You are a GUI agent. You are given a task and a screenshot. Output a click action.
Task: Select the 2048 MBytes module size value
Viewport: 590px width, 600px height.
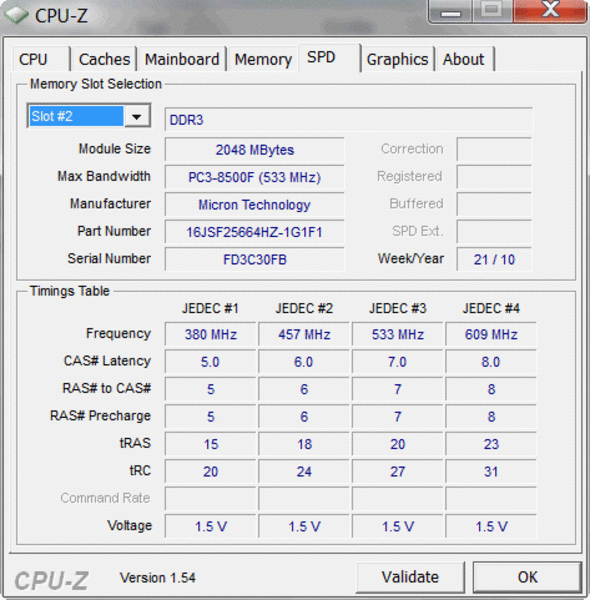254,150
